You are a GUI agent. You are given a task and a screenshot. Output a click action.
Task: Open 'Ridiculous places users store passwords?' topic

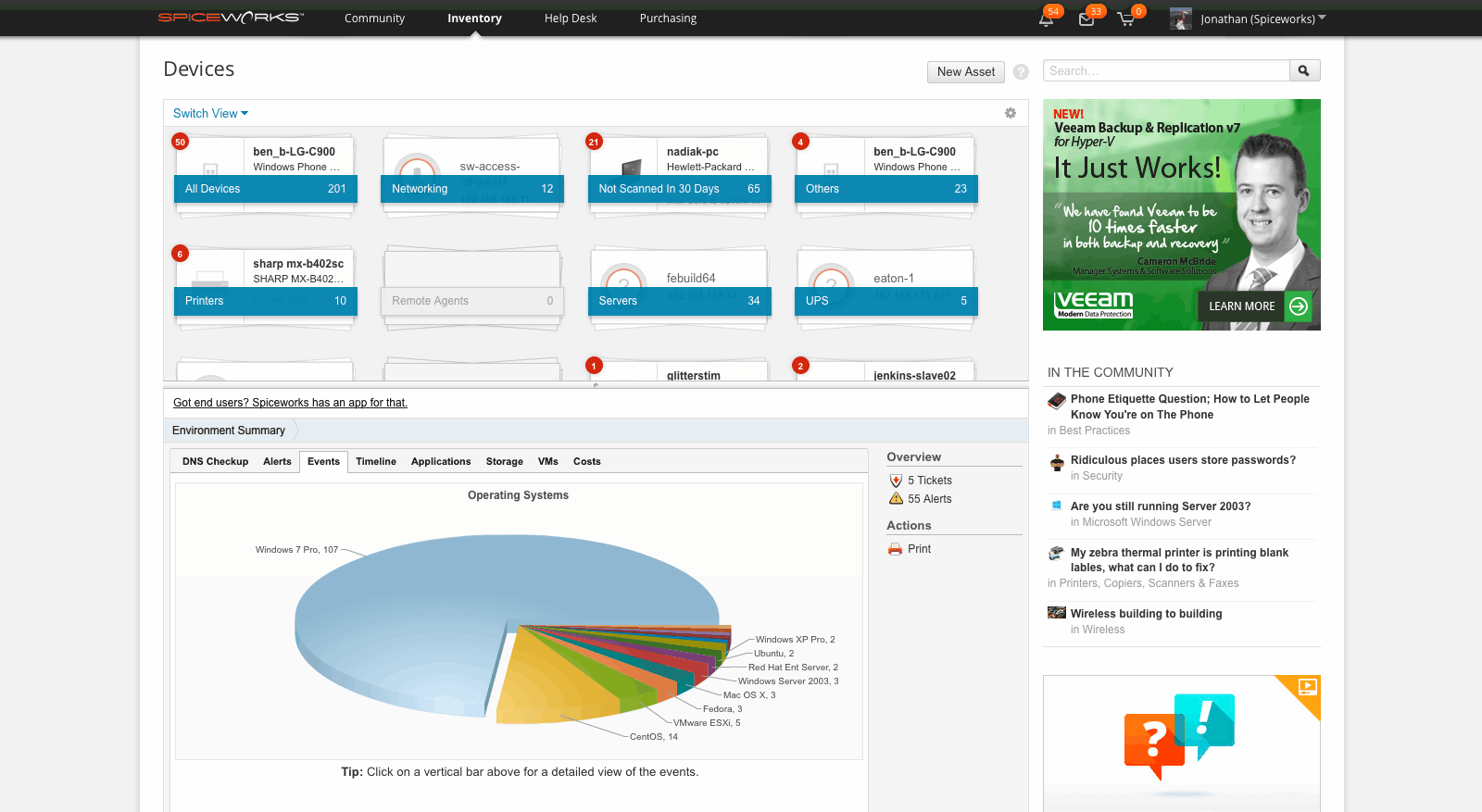(x=1183, y=460)
